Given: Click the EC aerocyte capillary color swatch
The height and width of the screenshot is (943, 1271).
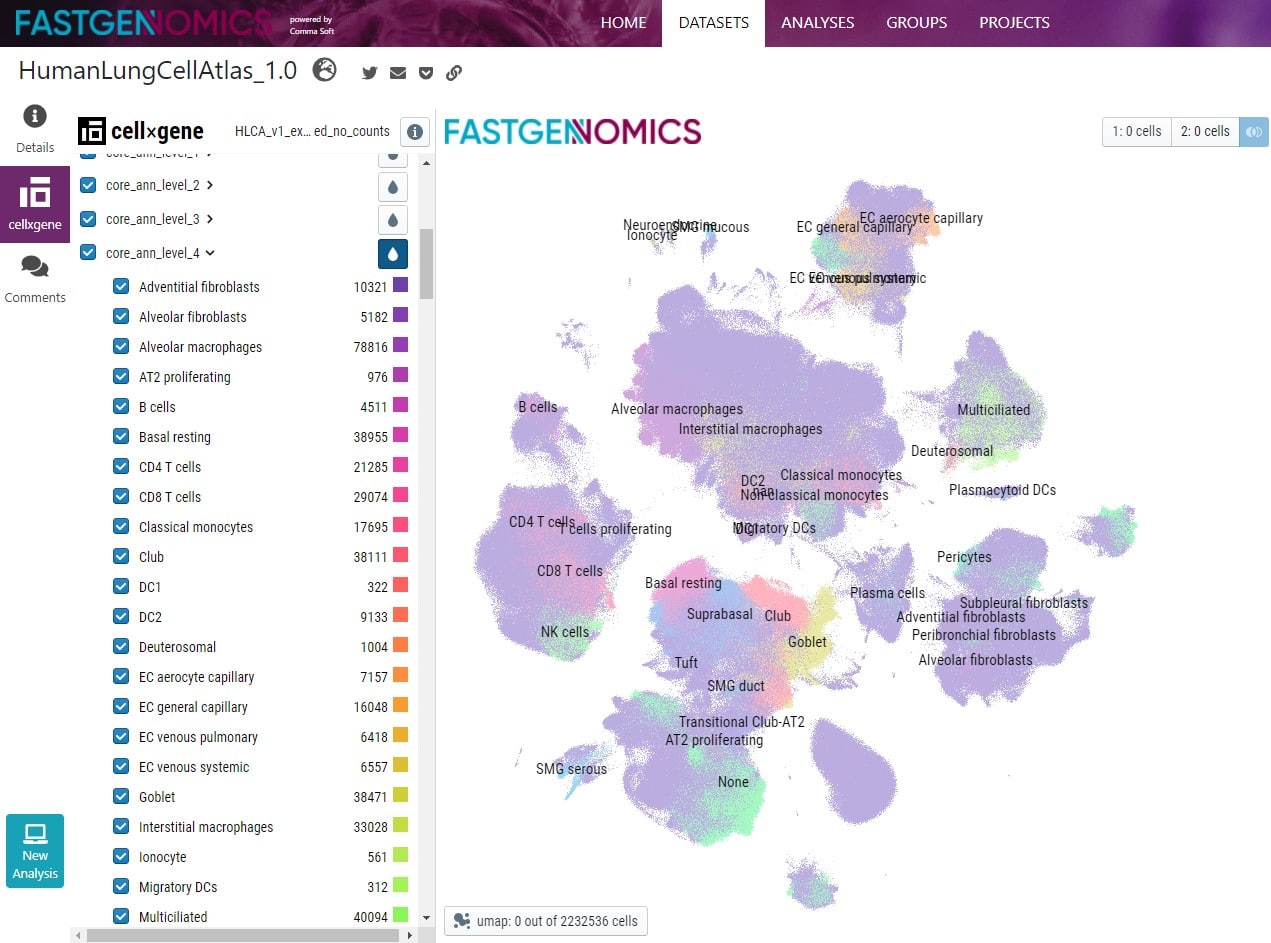Looking at the screenshot, I should 400,676.
